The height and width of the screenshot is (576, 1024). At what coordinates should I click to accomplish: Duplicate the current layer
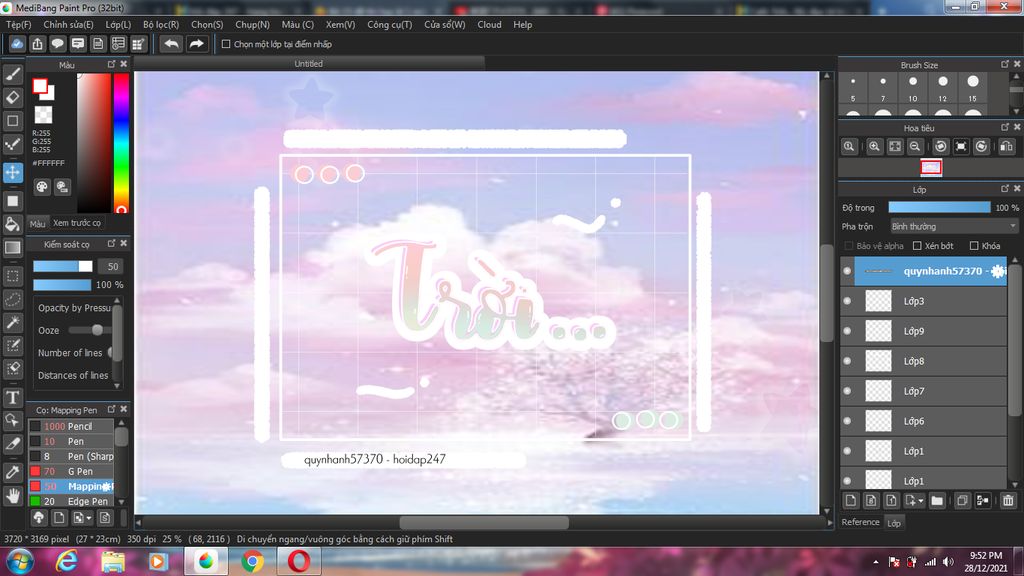(962, 501)
